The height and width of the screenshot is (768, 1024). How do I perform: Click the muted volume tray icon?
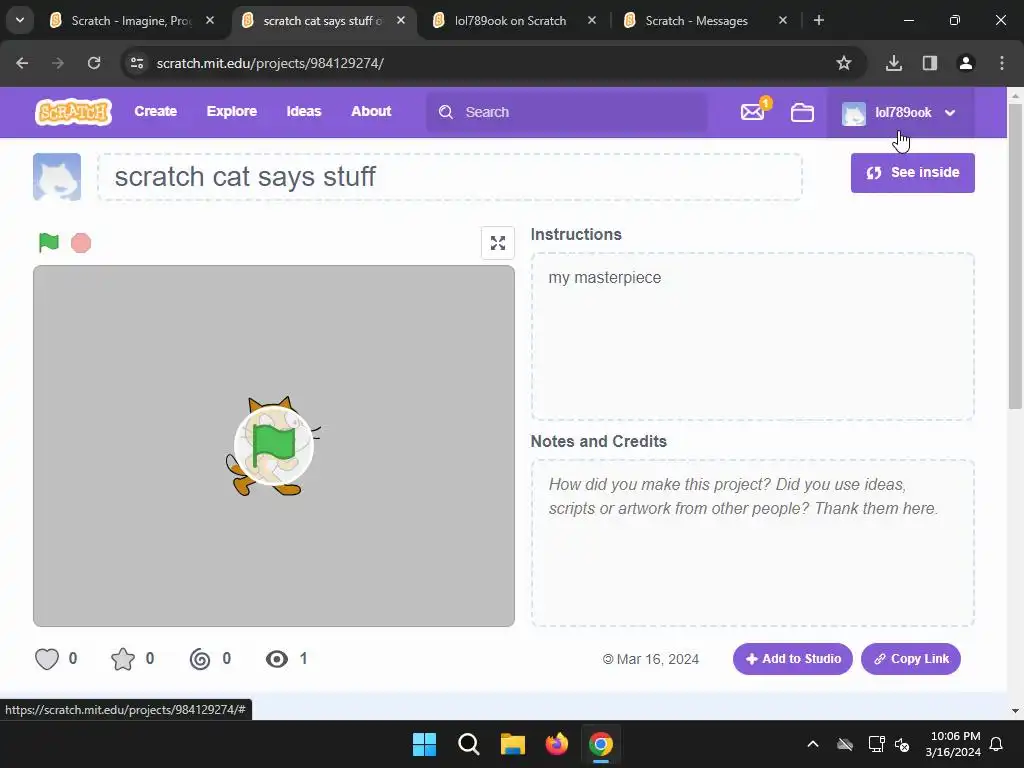(x=902, y=744)
